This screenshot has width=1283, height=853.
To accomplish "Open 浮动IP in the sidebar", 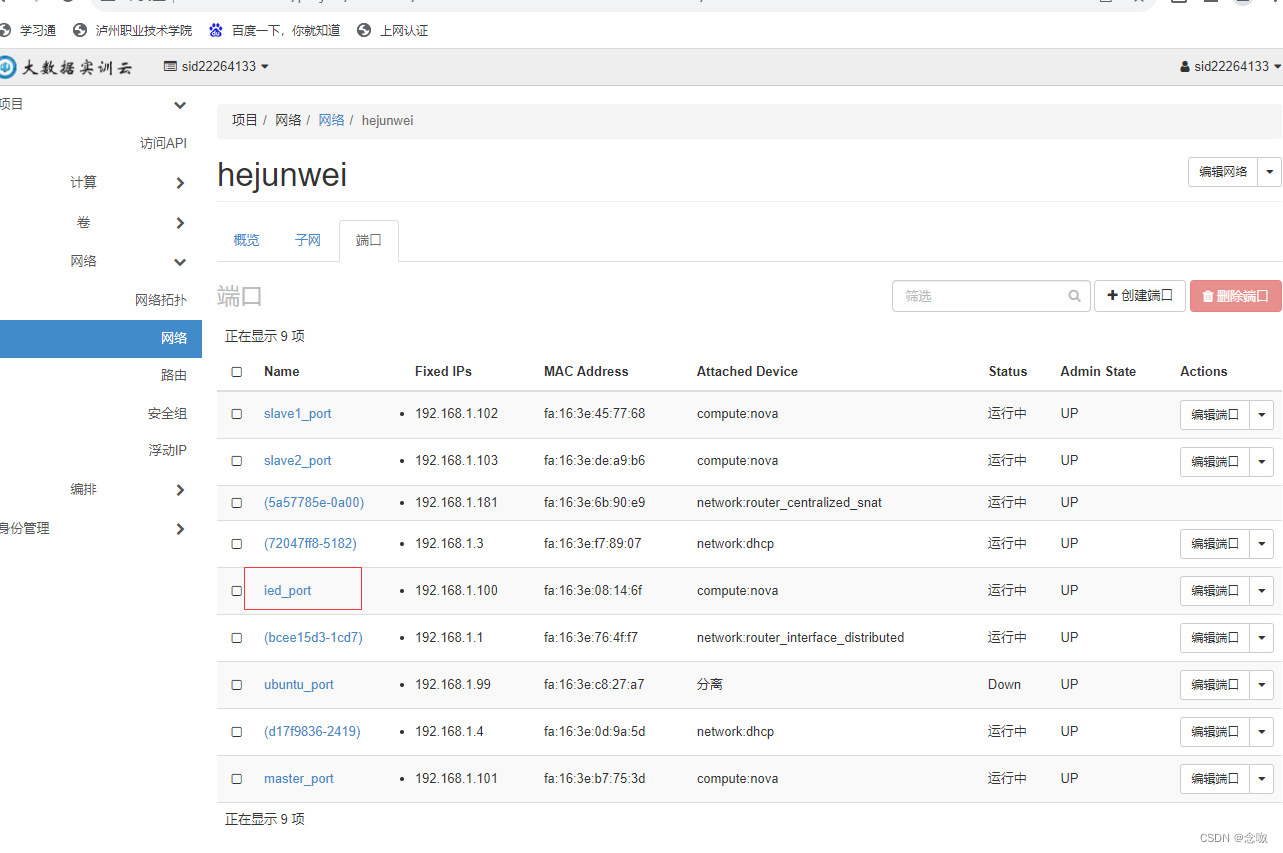I will pyautogui.click(x=168, y=450).
